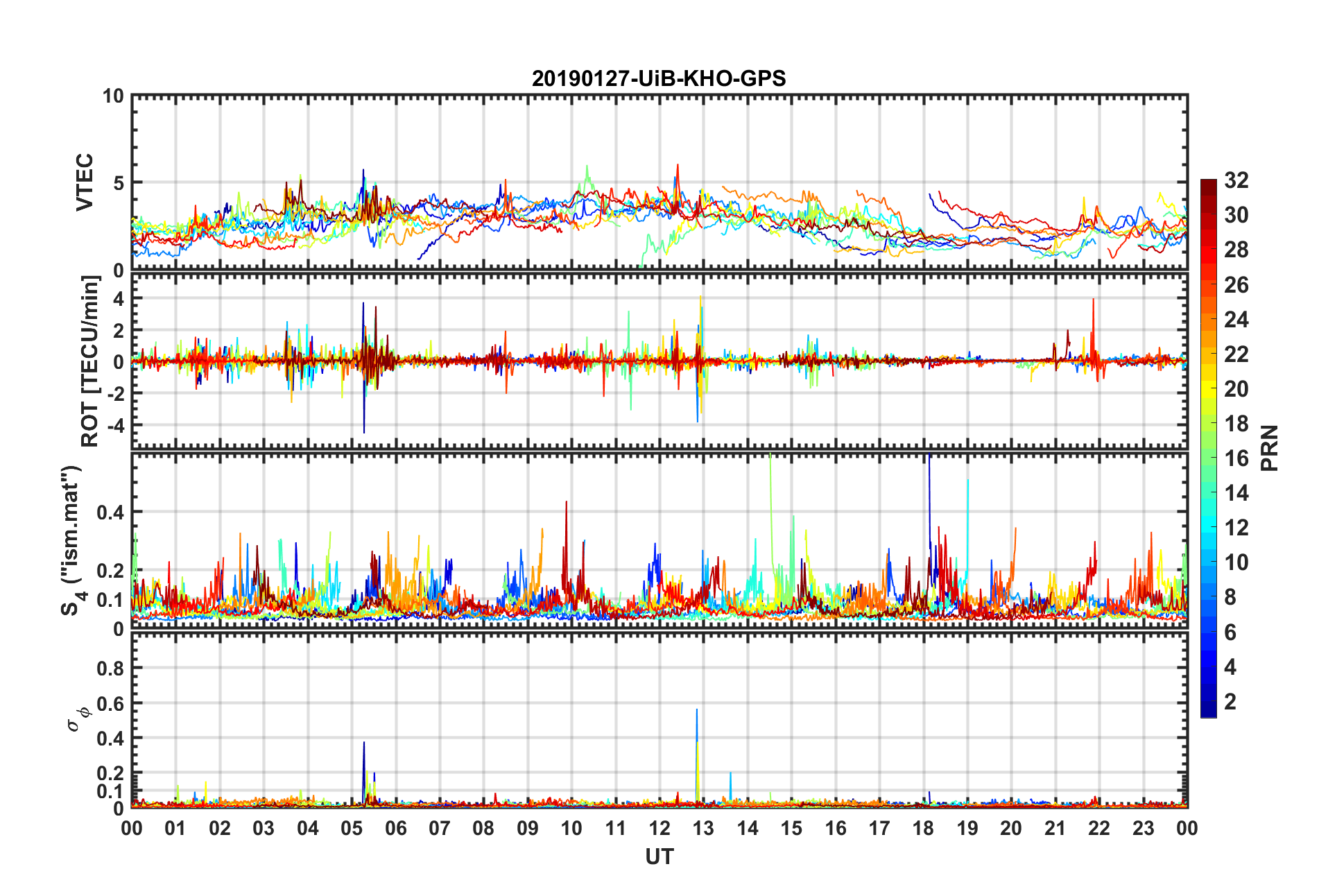Click colorbar tick label 18

pyautogui.click(x=1236, y=423)
